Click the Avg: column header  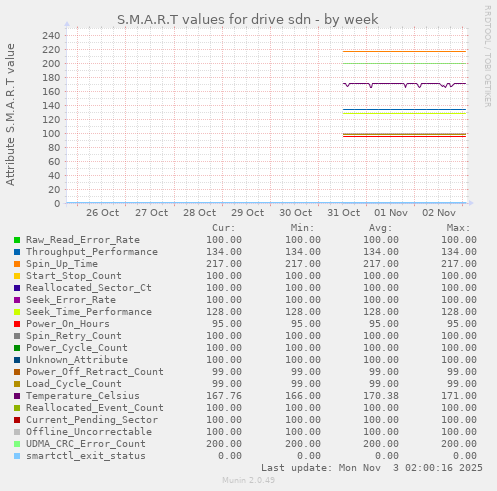(x=380, y=228)
